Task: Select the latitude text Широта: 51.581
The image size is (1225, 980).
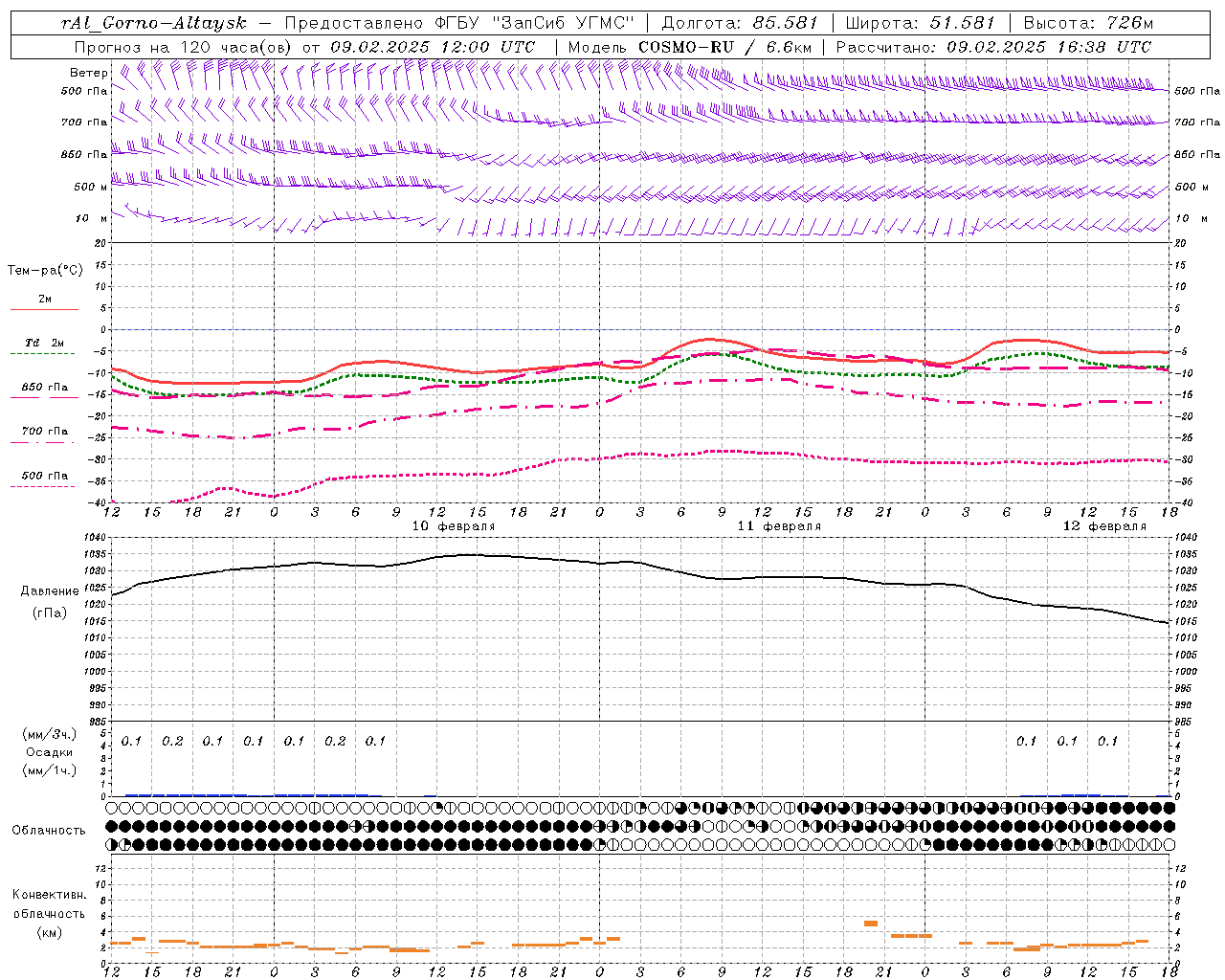Action: 920,23
